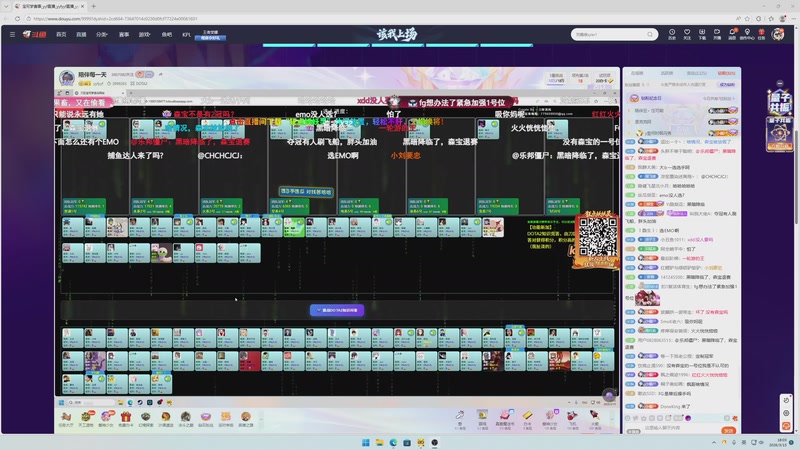Open the 开播 start streaming icon
This screenshot has width=800, height=450.
(x=717, y=34)
